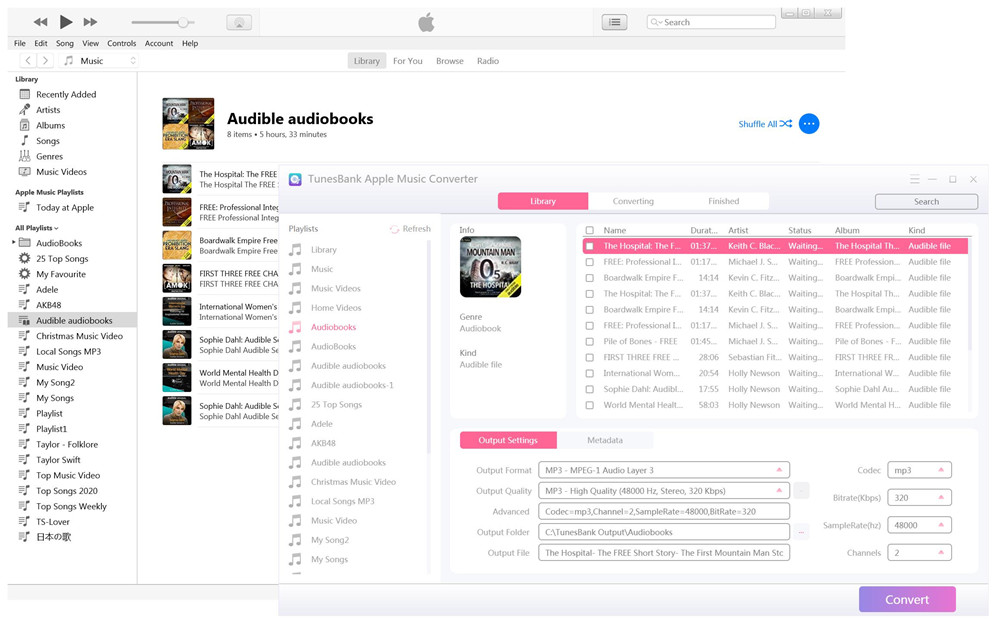Image resolution: width=1000 pixels, height=626 pixels.
Task: Open the iTunes list view button
Action: coord(614,22)
